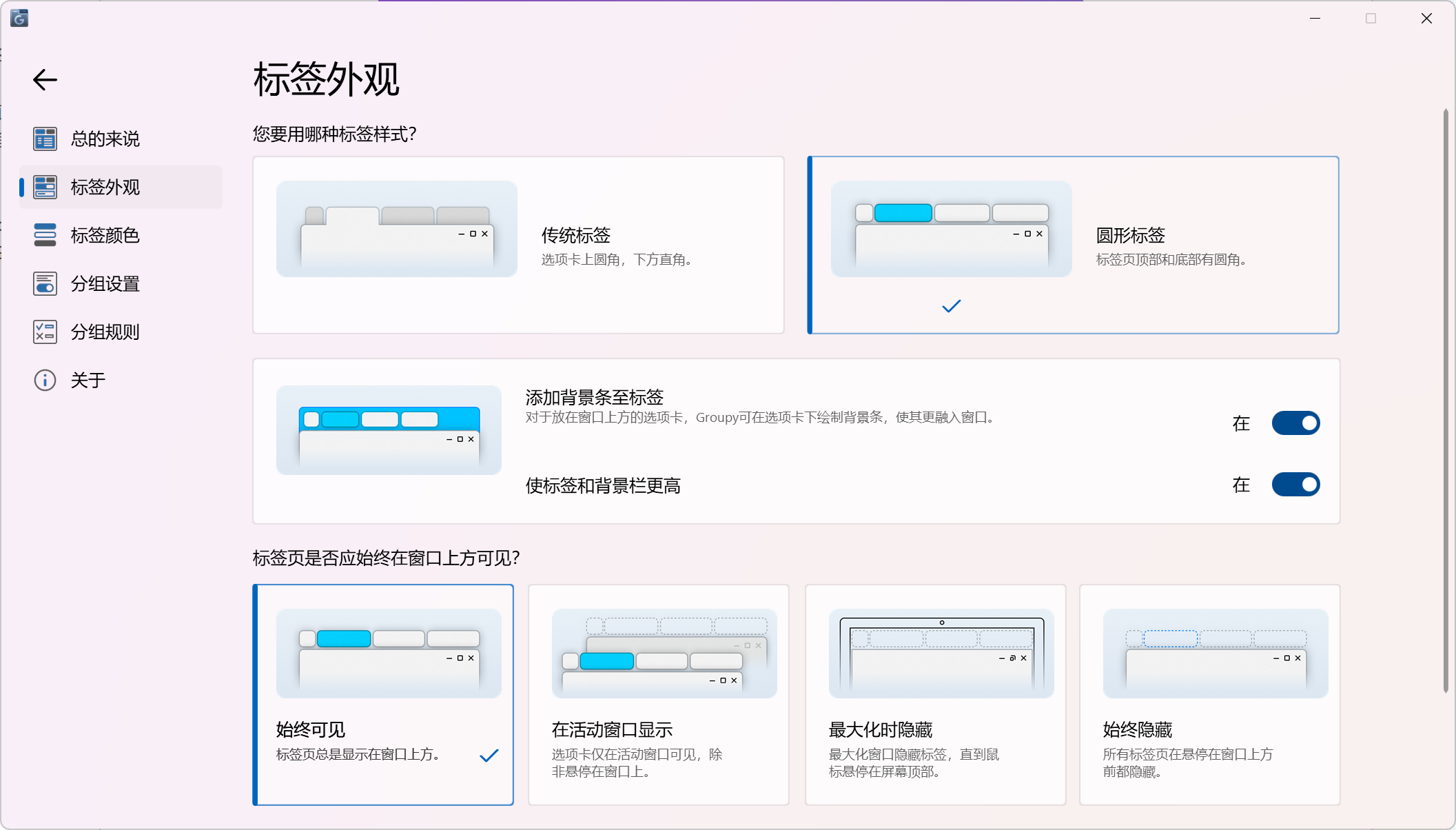Open 标签颜色 menu item text
The width and height of the screenshot is (1456, 830).
105,235
